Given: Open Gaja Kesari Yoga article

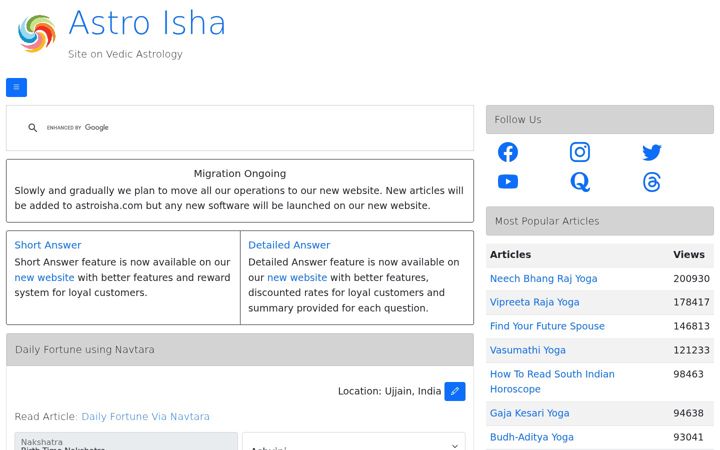Looking at the screenshot, I should tap(529, 413).
